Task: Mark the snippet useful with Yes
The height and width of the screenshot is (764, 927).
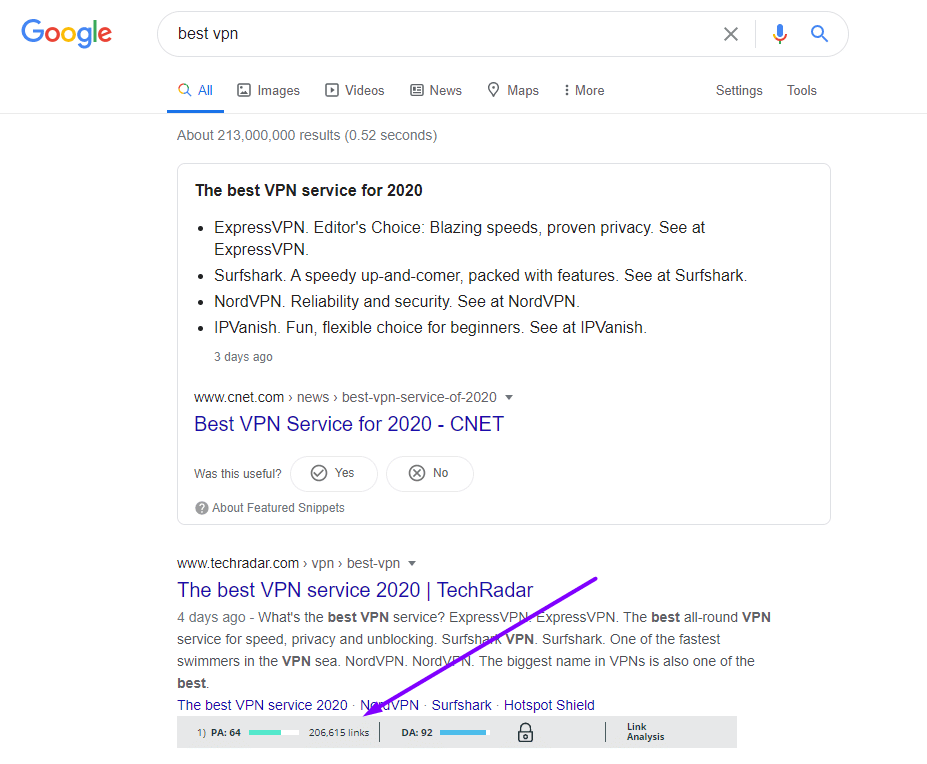Action: tap(333, 473)
